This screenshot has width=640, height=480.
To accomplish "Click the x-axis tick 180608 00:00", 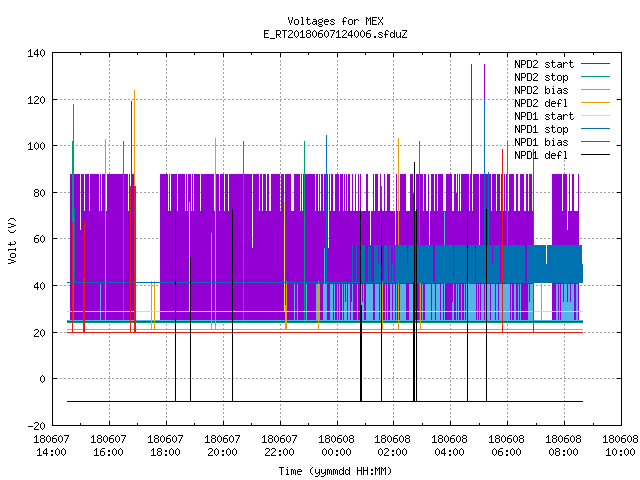I will pyautogui.click(x=336, y=446).
